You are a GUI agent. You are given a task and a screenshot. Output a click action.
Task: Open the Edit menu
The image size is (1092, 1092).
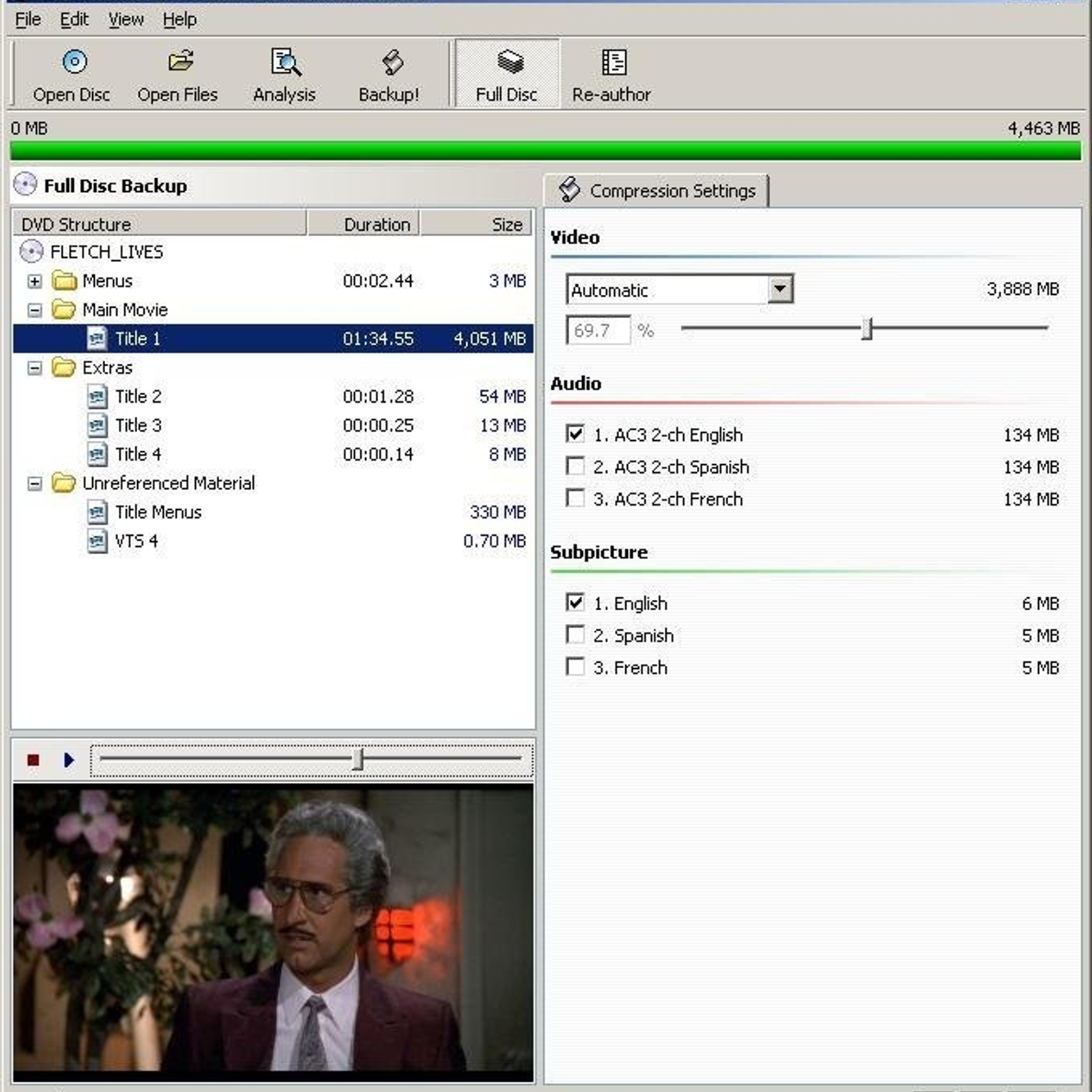click(x=74, y=19)
